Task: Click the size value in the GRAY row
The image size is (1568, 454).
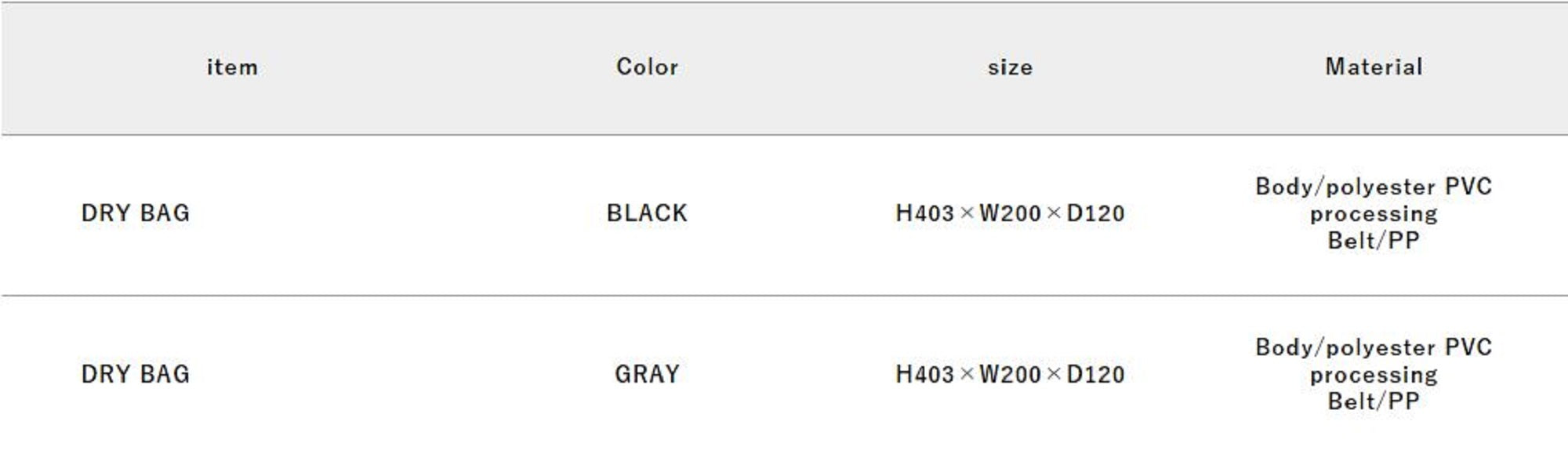Action: pyautogui.click(x=1010, y=374)
